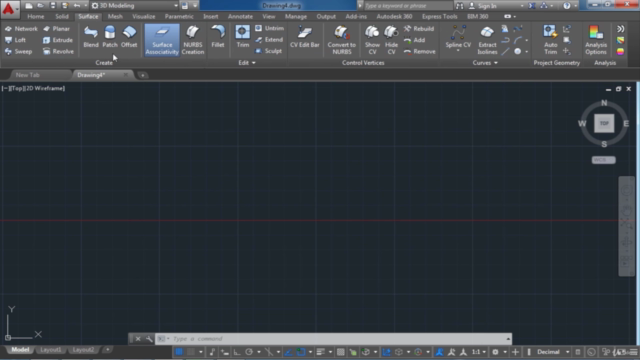Open the AutoCAD application menu
This screenshot has height=360, width=640.
(9, 9)
